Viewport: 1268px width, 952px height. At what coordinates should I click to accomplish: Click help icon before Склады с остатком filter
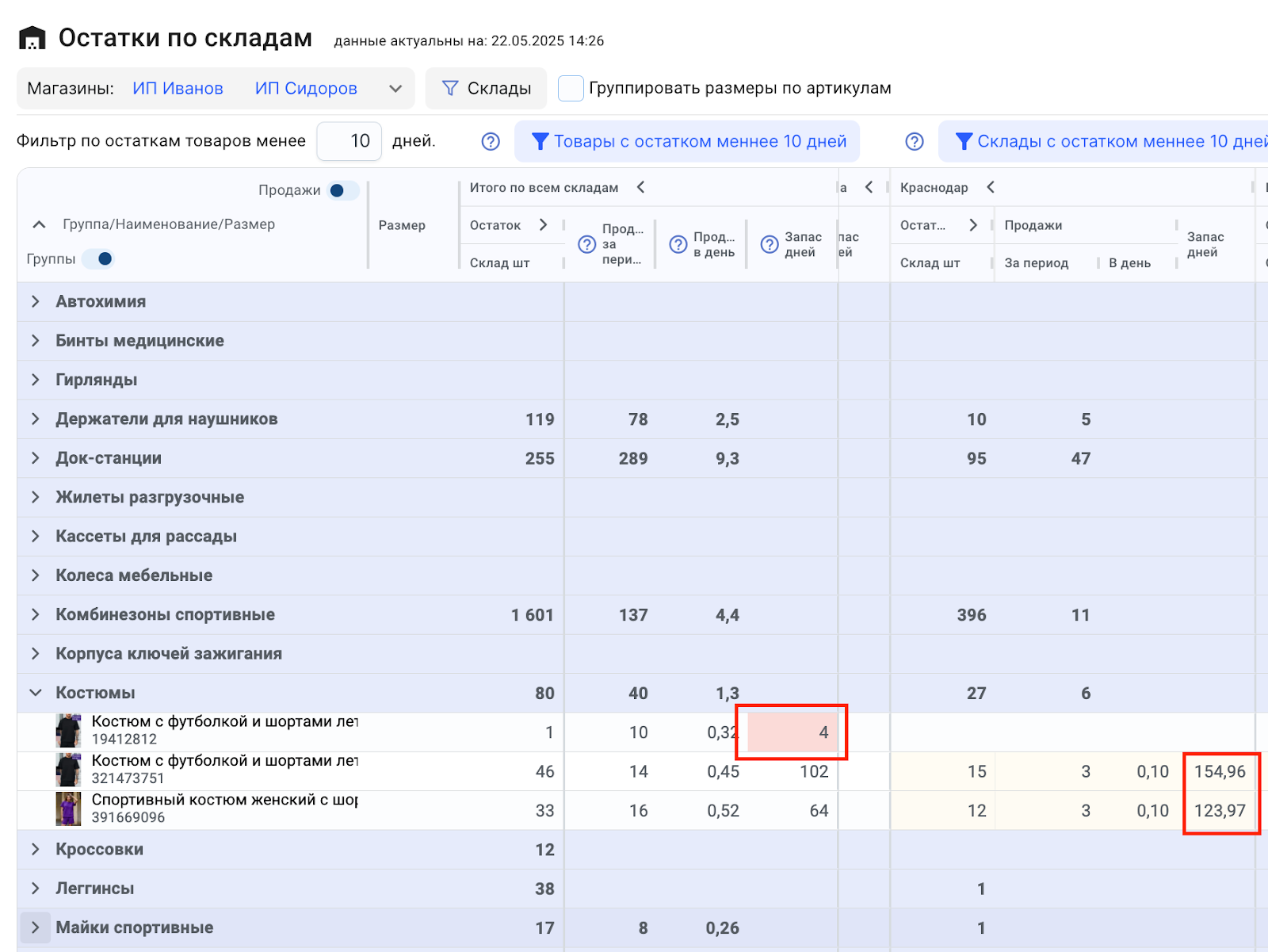click(915, 141)
